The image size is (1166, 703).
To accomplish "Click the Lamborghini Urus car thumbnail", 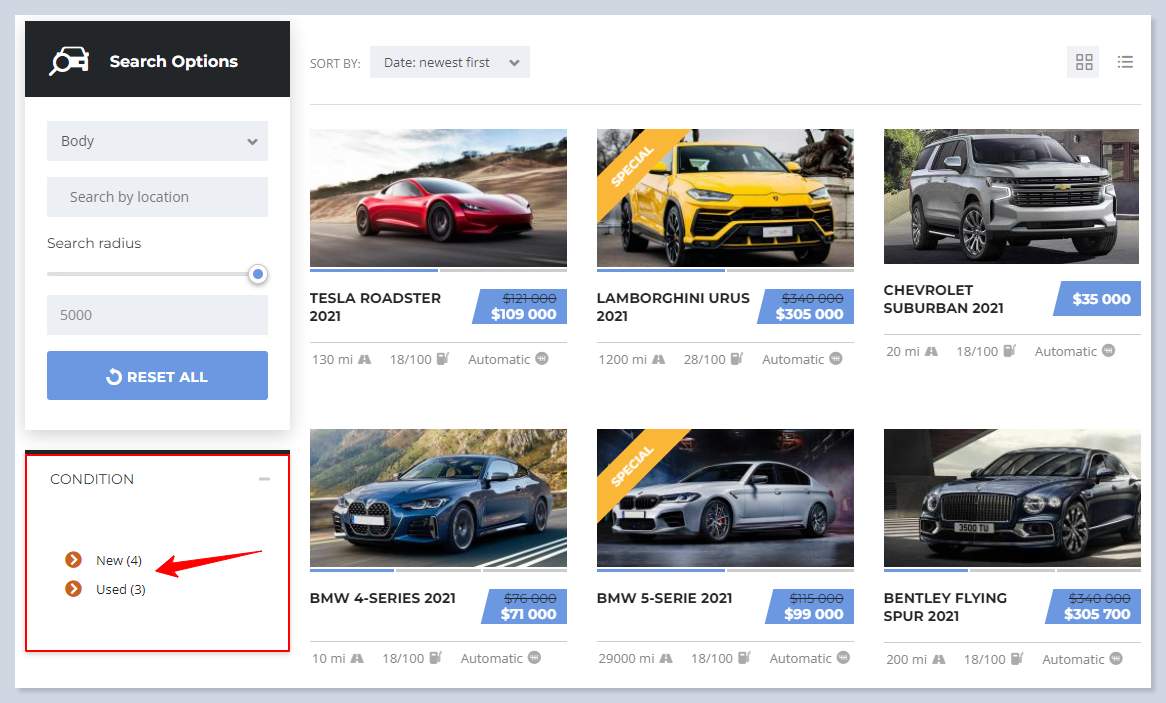I will pos(725,196).
